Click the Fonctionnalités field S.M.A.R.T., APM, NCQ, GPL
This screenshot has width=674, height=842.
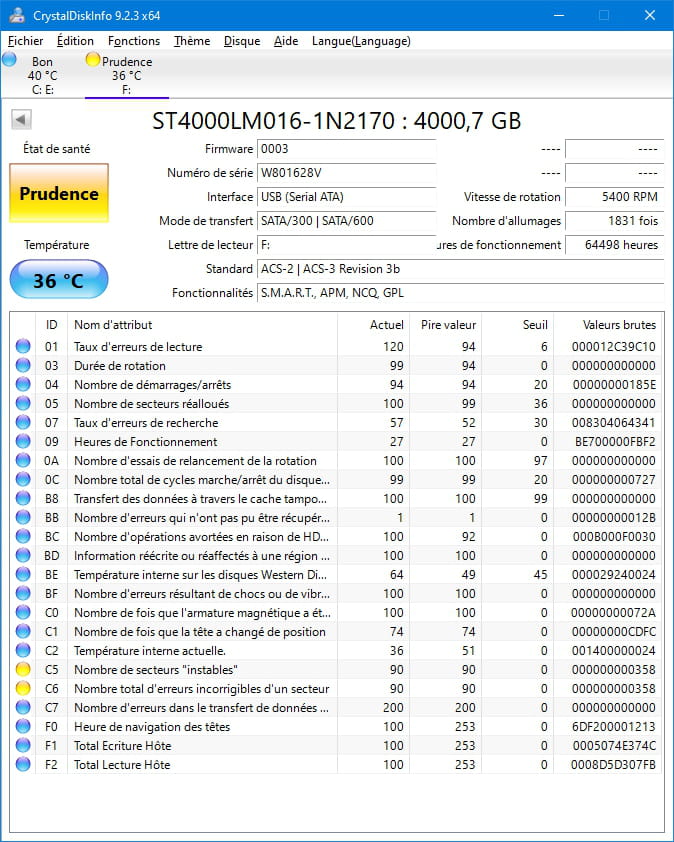pos(460,293)
